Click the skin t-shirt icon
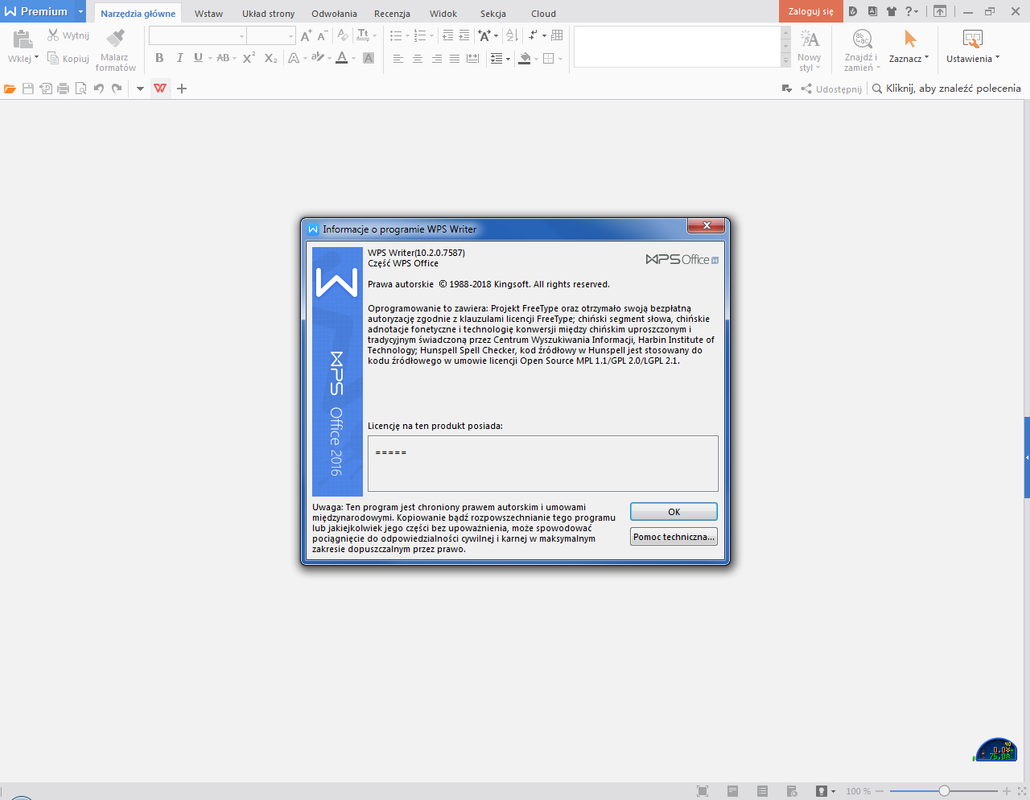The height and width of the screenshot is (800, 1030). point(891,11)
